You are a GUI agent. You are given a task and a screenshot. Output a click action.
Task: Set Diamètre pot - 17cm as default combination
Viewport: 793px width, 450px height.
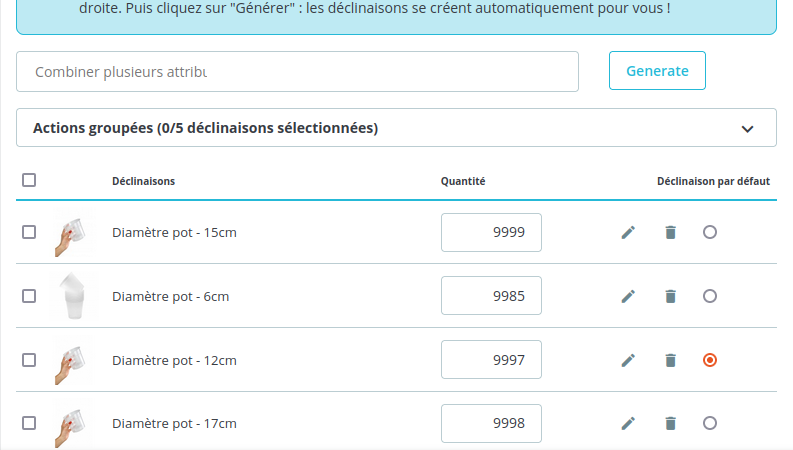710,423
